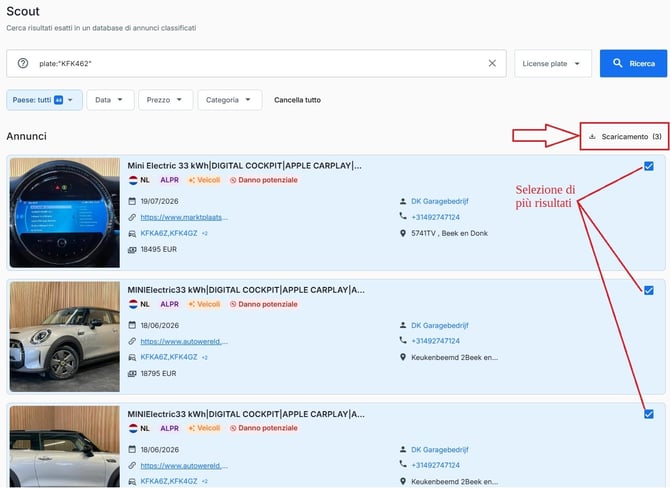This screenshot has width=670, height=489.
Task: Click plates KFKA6Z,KFK4GZ in 18795 EUR listing
Action: [x=169, y=357]
